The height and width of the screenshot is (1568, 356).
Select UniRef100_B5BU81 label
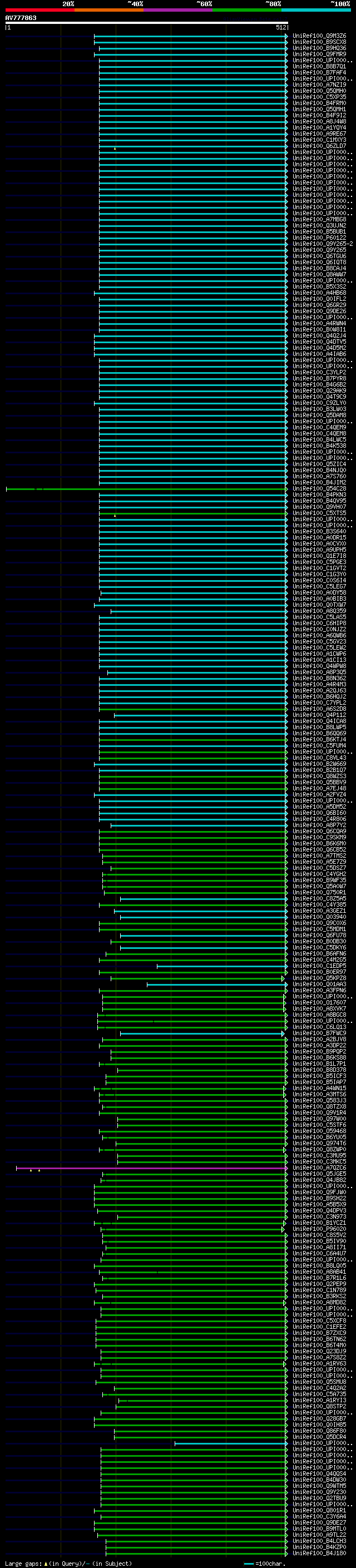(319, 231)
